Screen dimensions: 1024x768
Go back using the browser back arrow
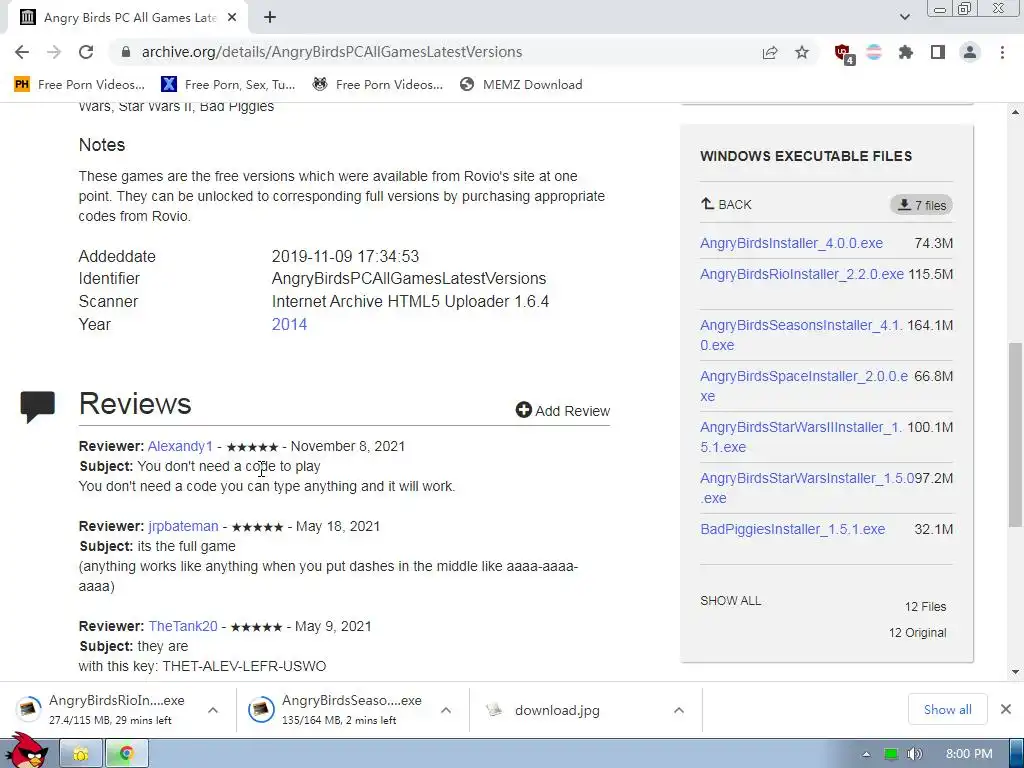pos(22,52)
